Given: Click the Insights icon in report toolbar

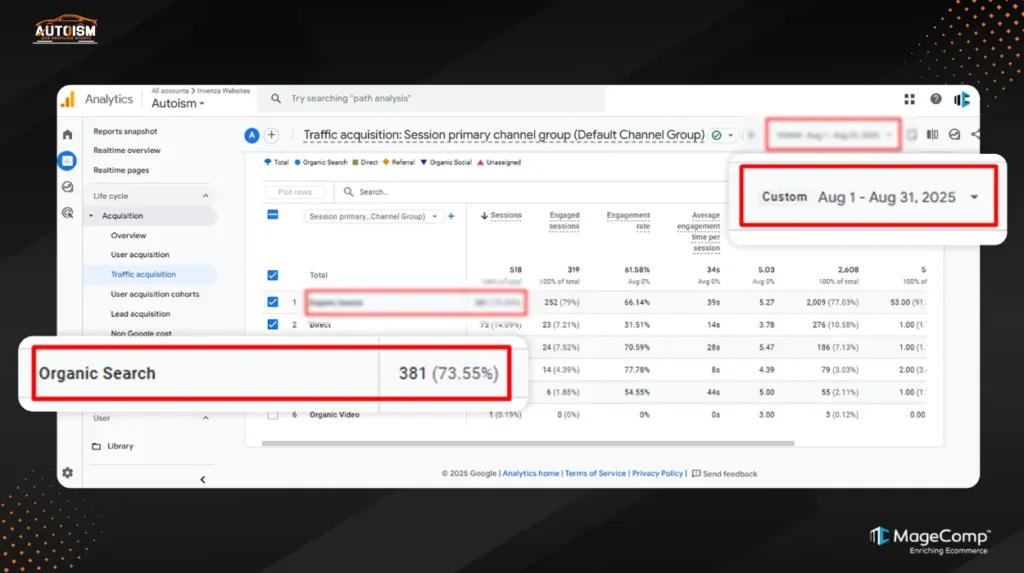Looking at the screenshot, I should click(x=954, y=135).
